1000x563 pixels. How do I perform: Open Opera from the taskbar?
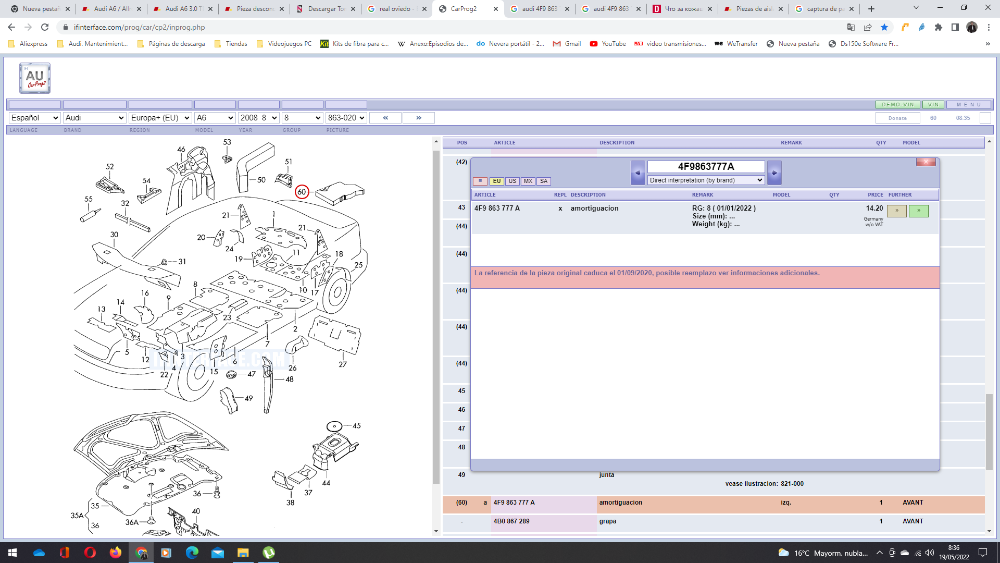coord(90,553)
